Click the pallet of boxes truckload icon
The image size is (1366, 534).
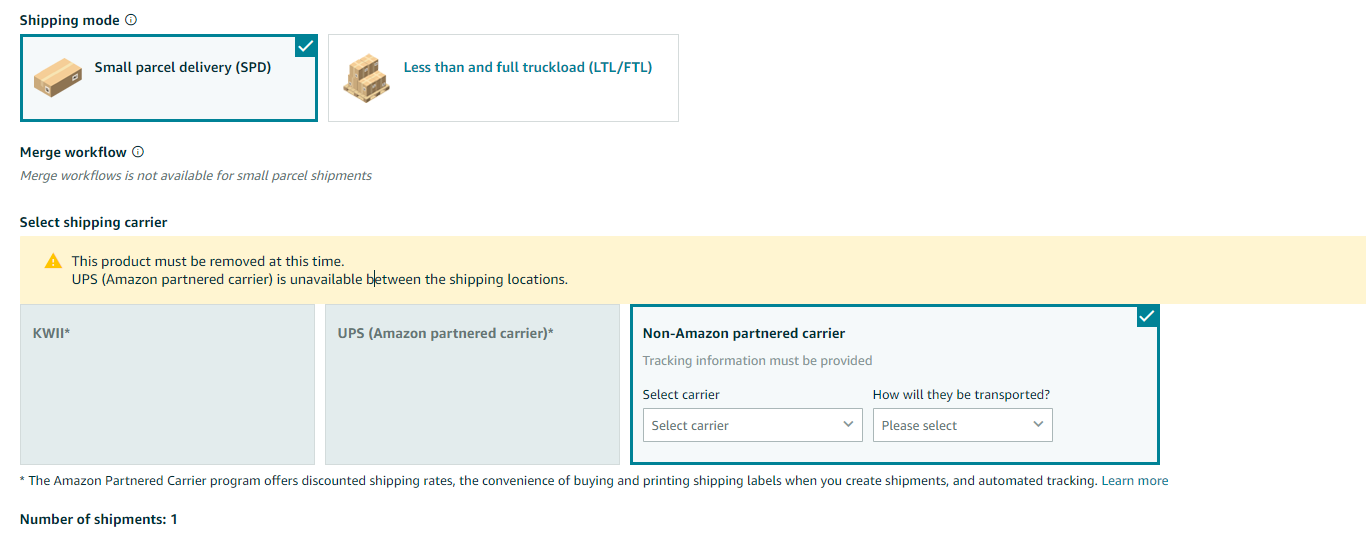coord(366,78)
